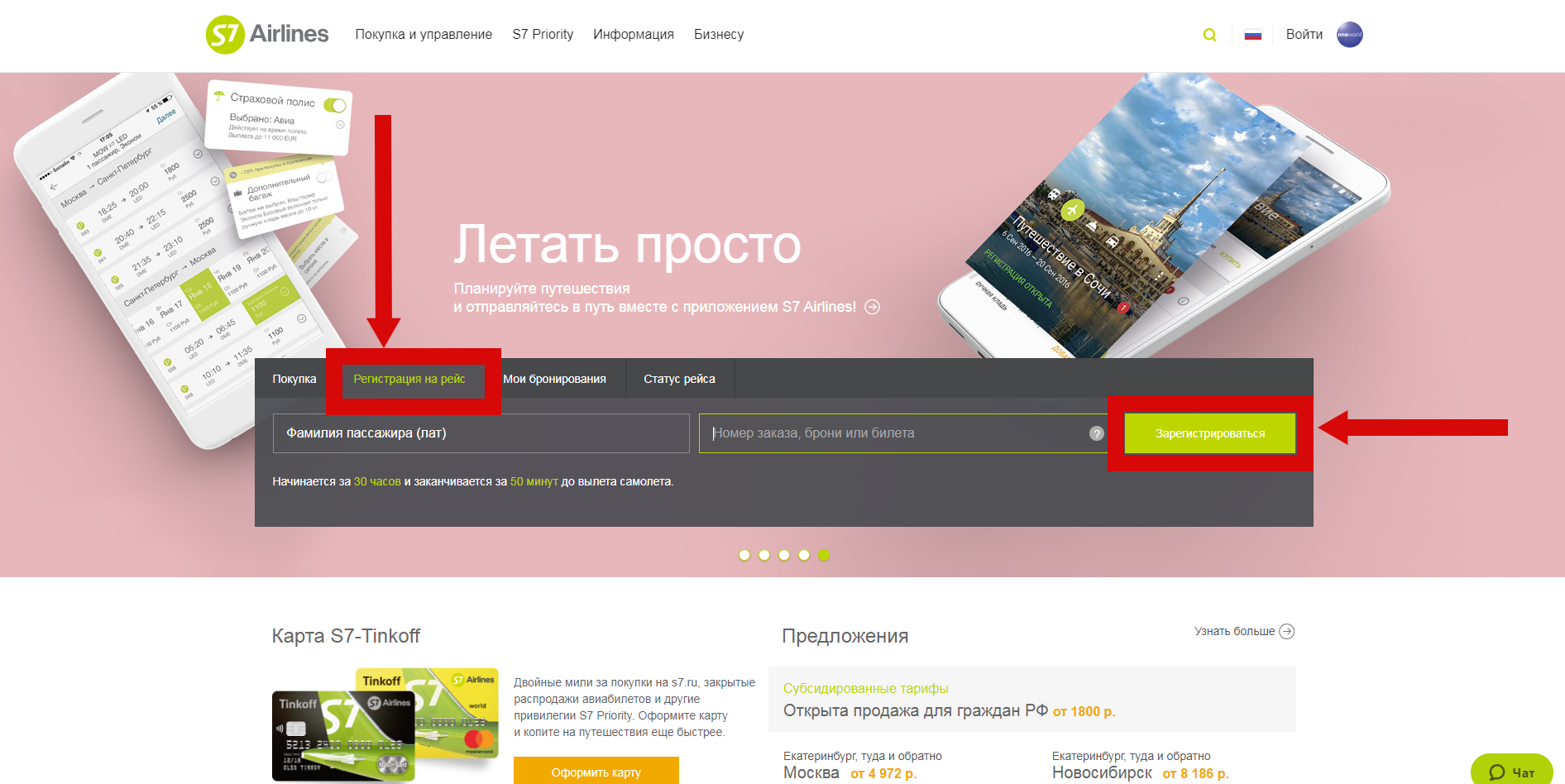Click the Оформить карту button
The height and width of the screenshot is (784, 1565).
596,772
